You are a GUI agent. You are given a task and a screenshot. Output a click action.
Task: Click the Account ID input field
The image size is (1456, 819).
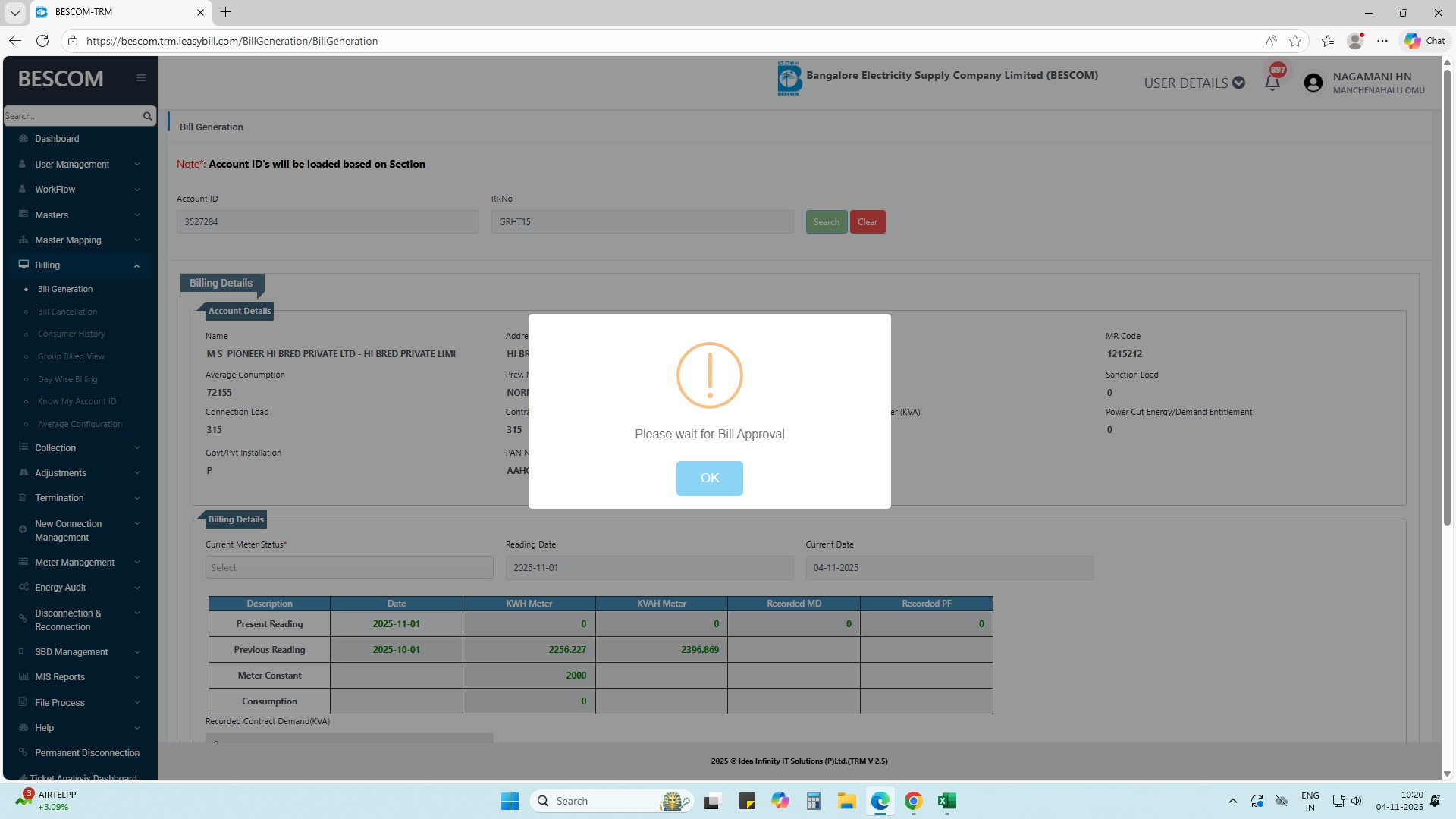pyautogui.click(x=328, y=222)
